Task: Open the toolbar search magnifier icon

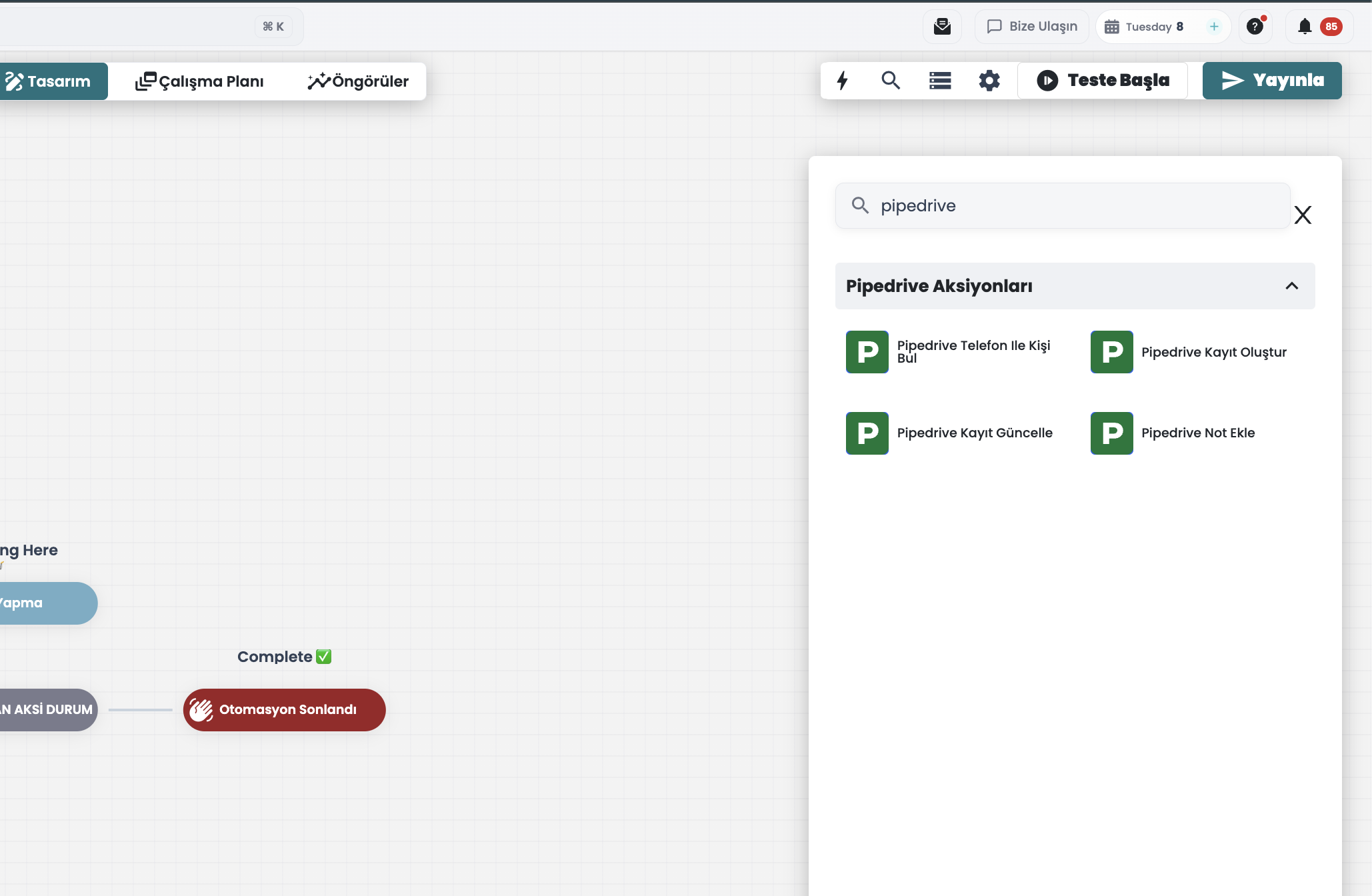Action: click(x=891, y=81)
